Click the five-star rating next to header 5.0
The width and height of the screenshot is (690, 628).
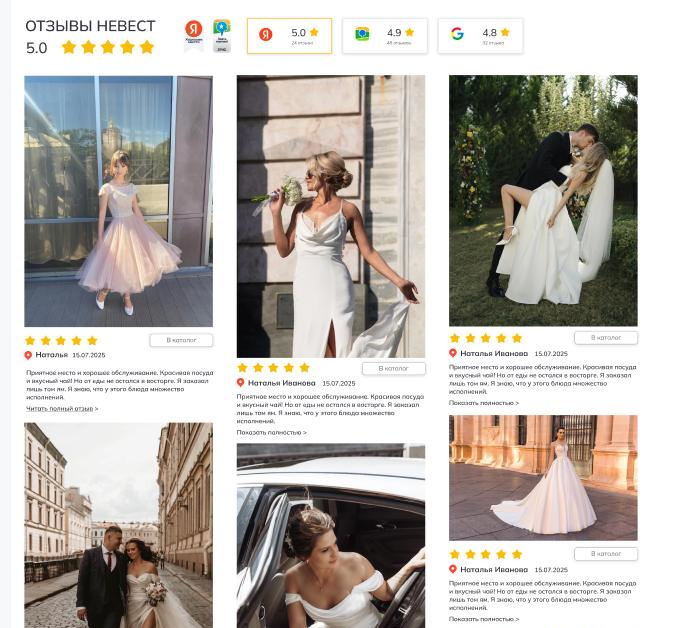point(108,47)
